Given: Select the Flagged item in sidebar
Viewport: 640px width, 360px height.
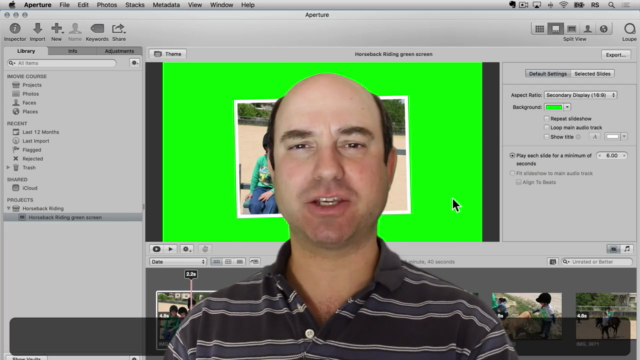Looking at the screenshot, I should click(x=31, y=150).
